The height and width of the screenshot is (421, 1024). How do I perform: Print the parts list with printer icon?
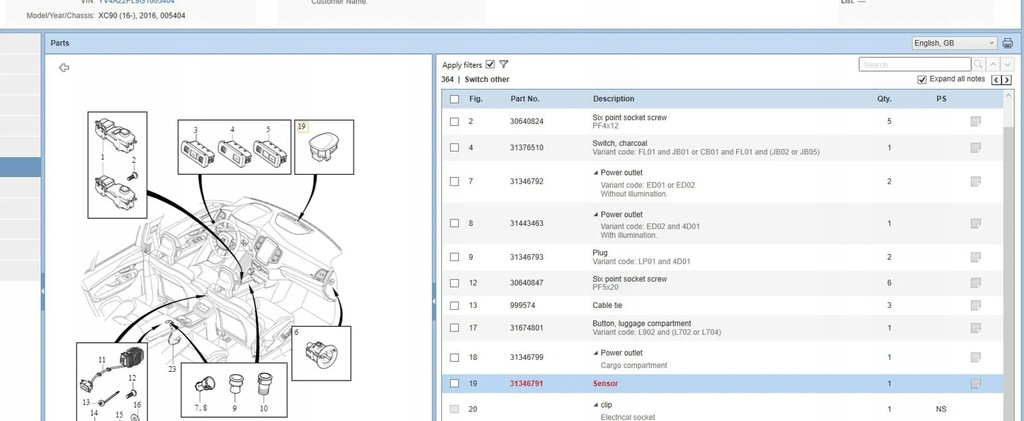(x=1008, y=43)
